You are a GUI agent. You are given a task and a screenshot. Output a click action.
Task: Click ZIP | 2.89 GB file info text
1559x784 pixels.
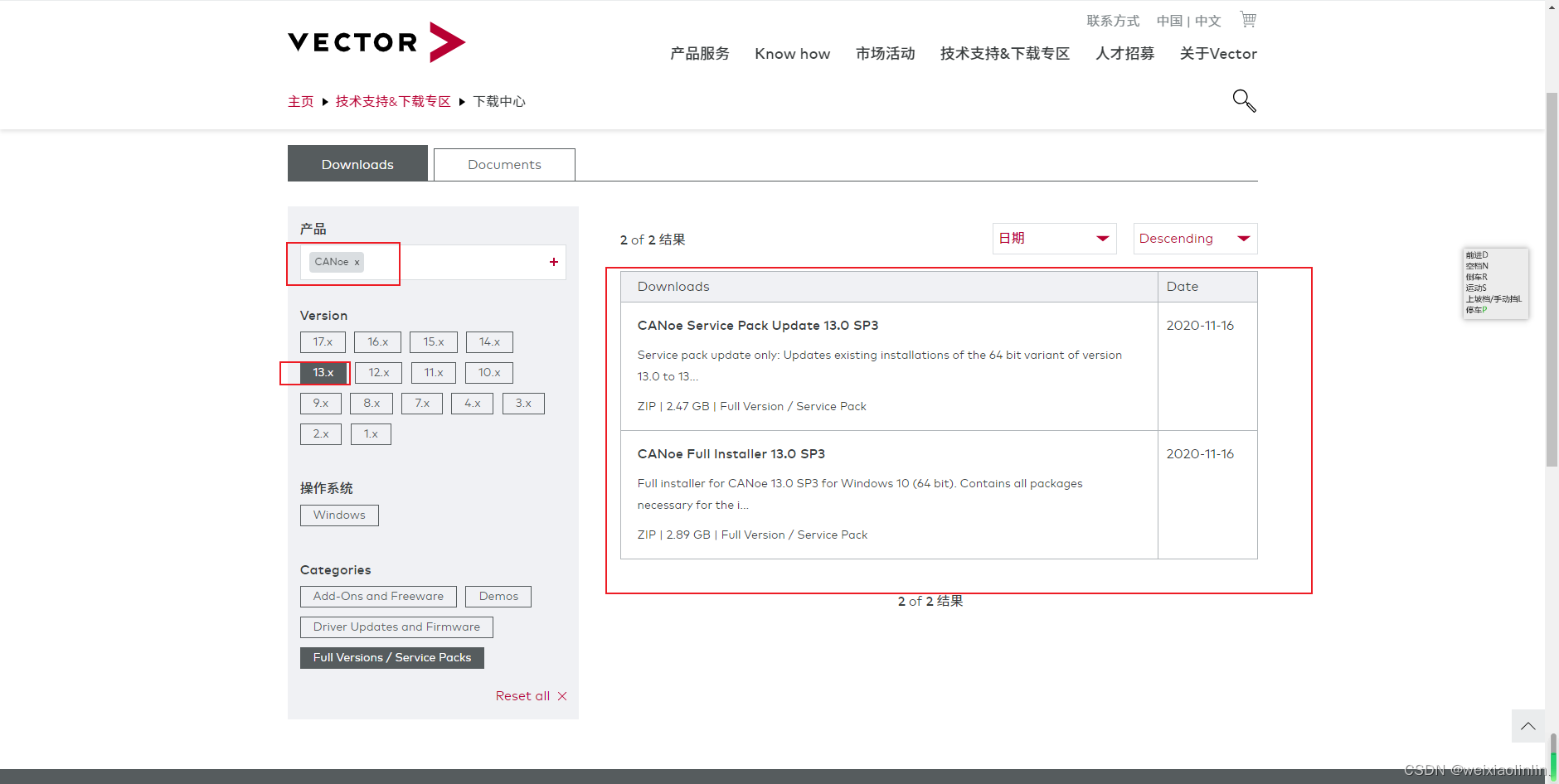coord(752,535)
